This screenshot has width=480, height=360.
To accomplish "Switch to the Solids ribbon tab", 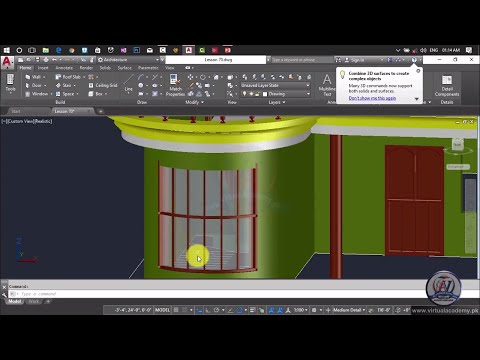I will [x=105, y=68].
